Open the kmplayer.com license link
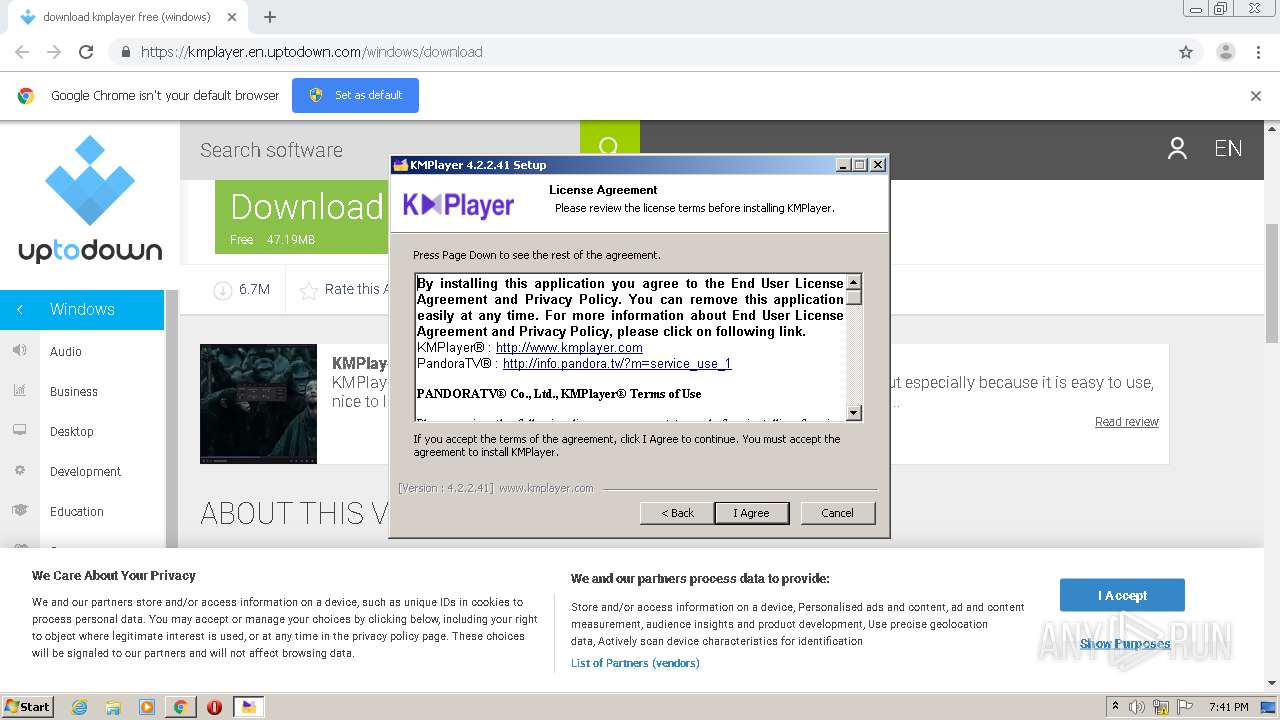Screen dimensions: 1280x720 (x=569, y=348)
